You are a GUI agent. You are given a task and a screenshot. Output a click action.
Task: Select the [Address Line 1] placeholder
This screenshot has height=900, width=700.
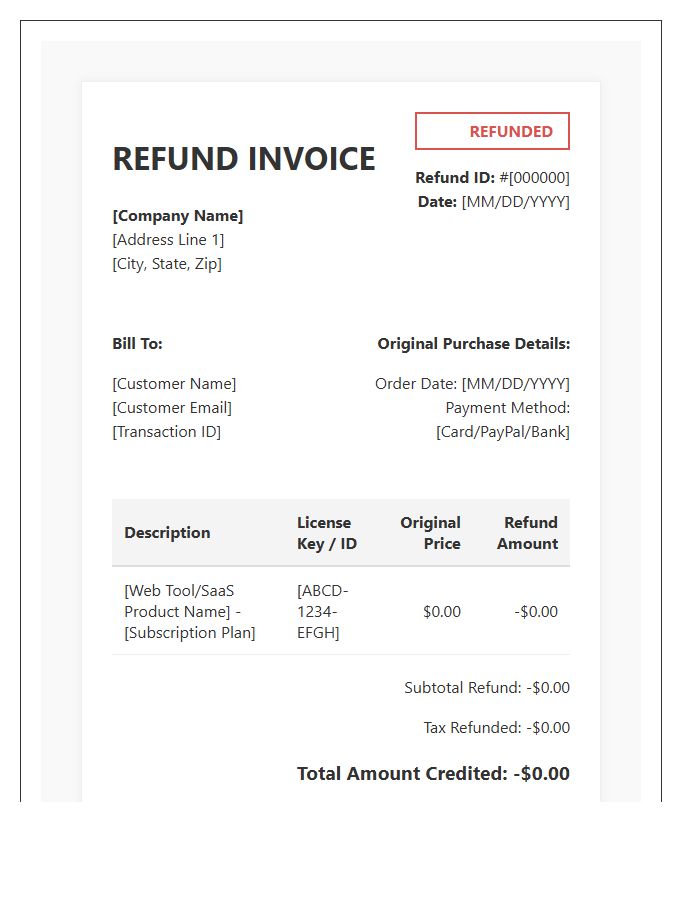point(168,240)
